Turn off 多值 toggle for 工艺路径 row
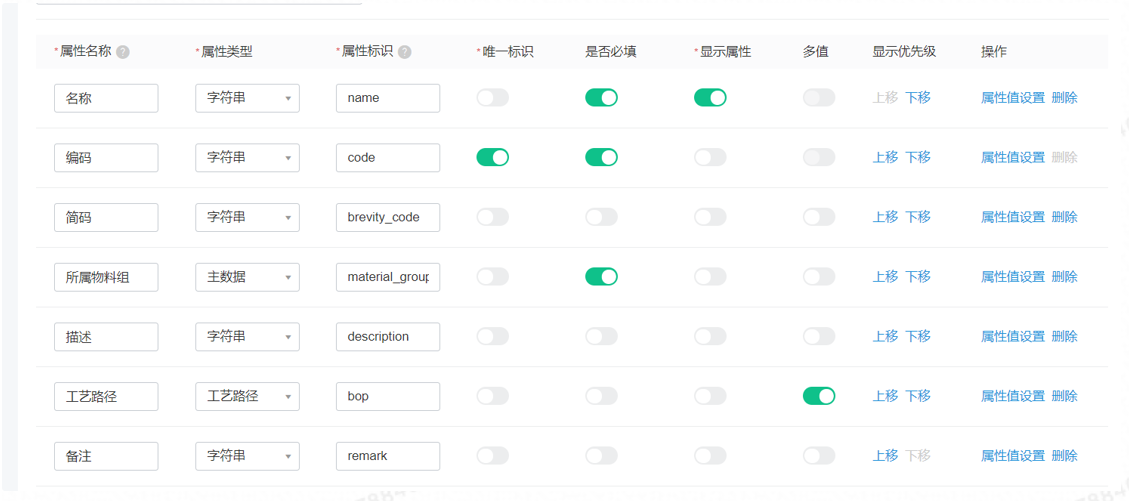This screenshot has height=501, width=1129. pyautogui.click(x=819, y=396)
